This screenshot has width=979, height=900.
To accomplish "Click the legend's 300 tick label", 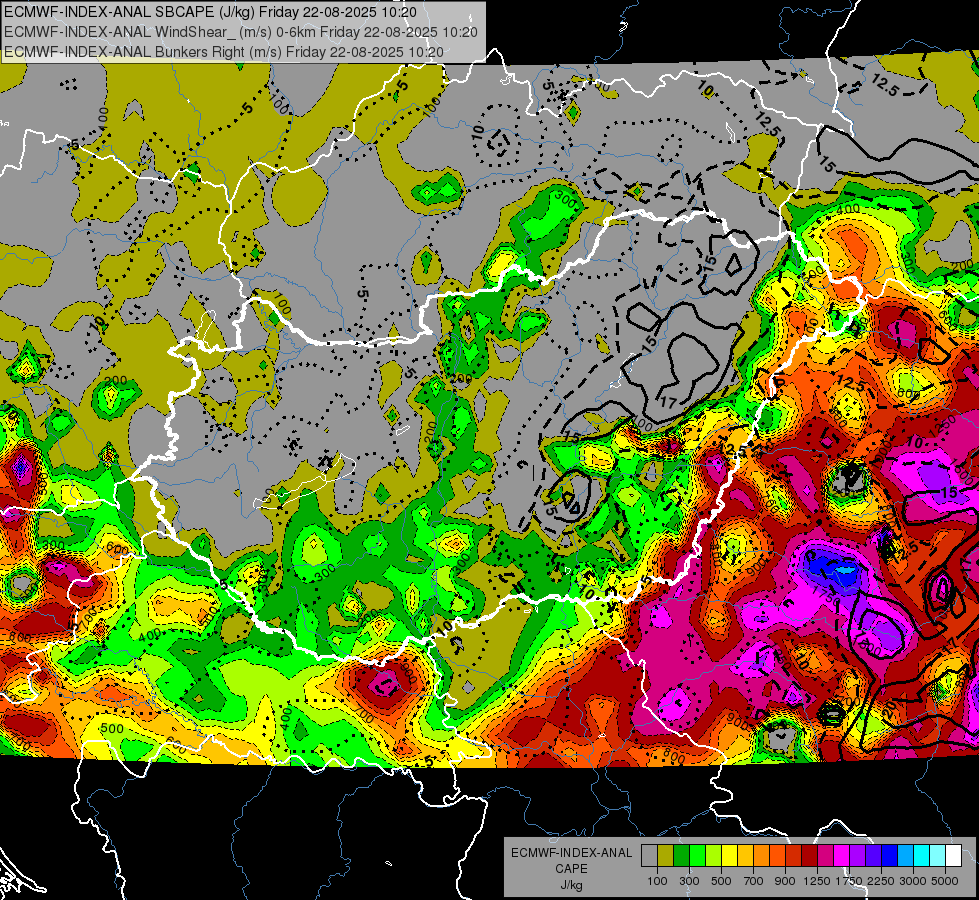I will point(689,881).
